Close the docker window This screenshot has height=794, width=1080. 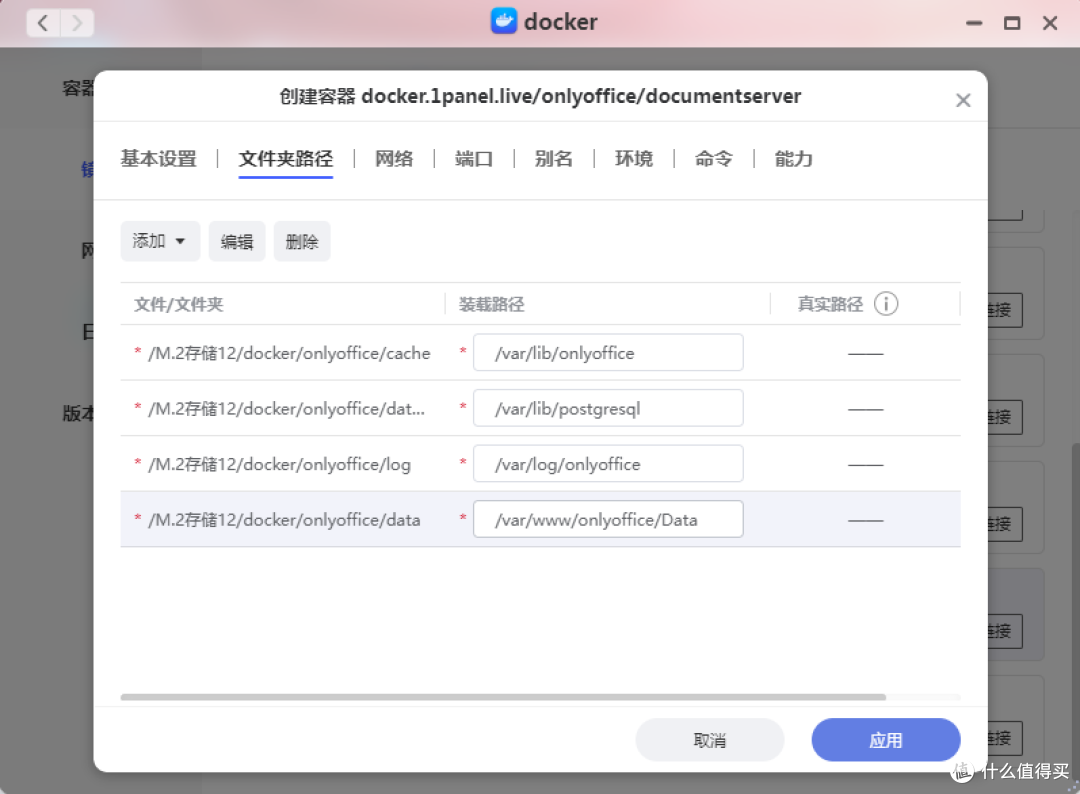(x=1050, y=23)
